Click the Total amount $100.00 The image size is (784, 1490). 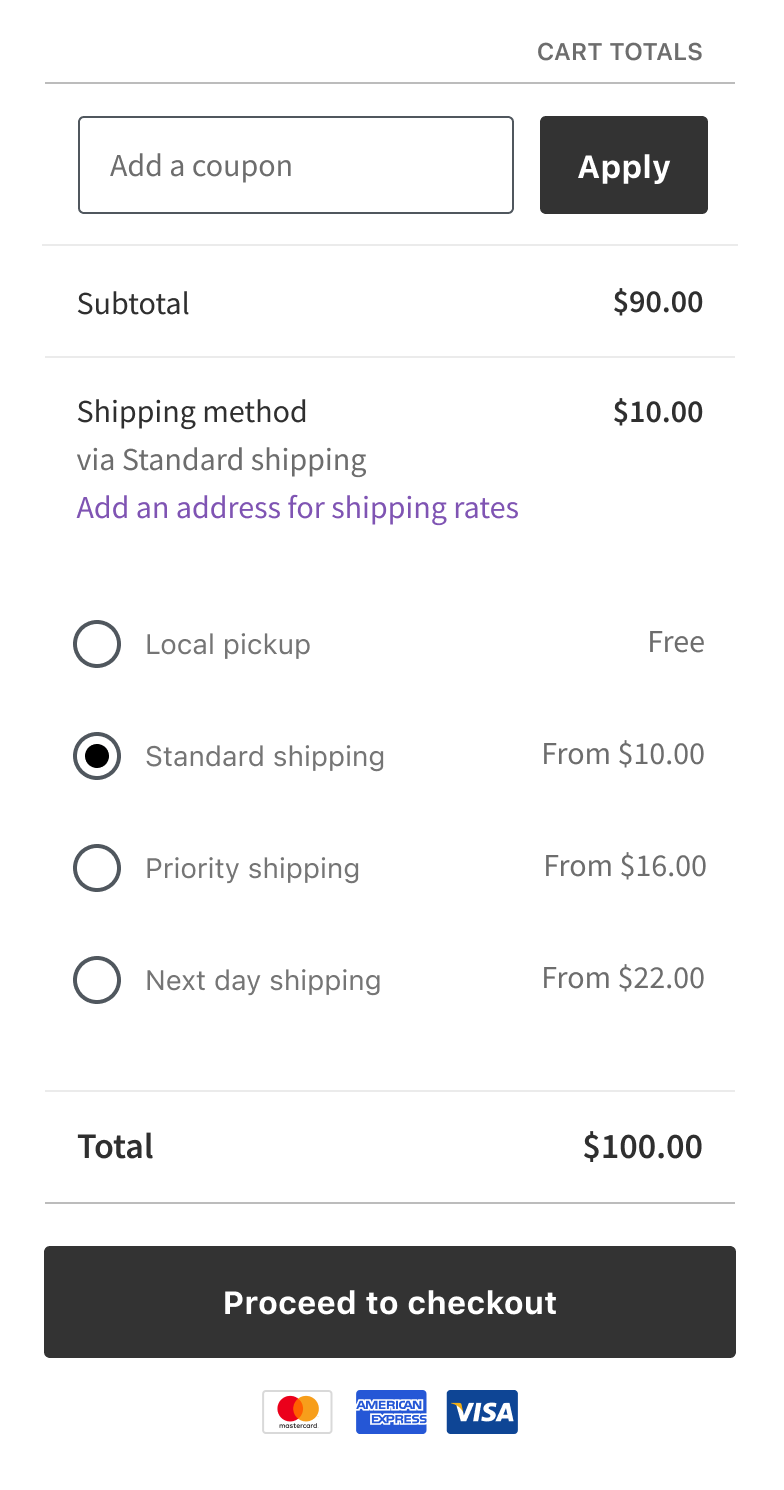(642, 1146)
